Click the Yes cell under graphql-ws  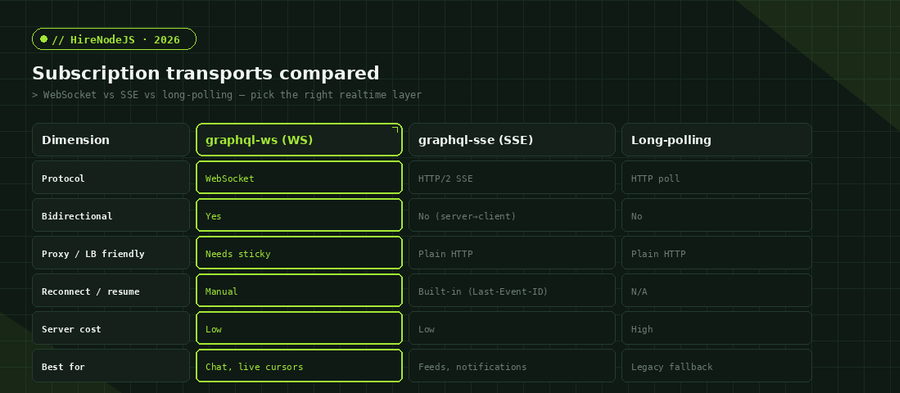coord(299,215)
